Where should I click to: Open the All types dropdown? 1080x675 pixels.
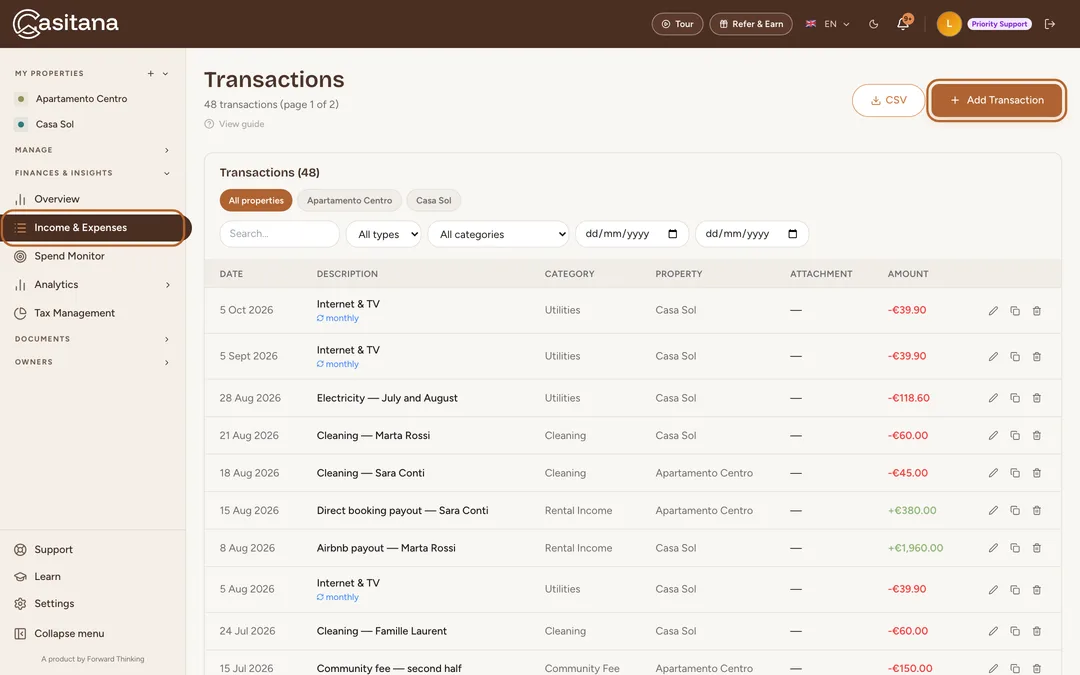pos(384,234)
